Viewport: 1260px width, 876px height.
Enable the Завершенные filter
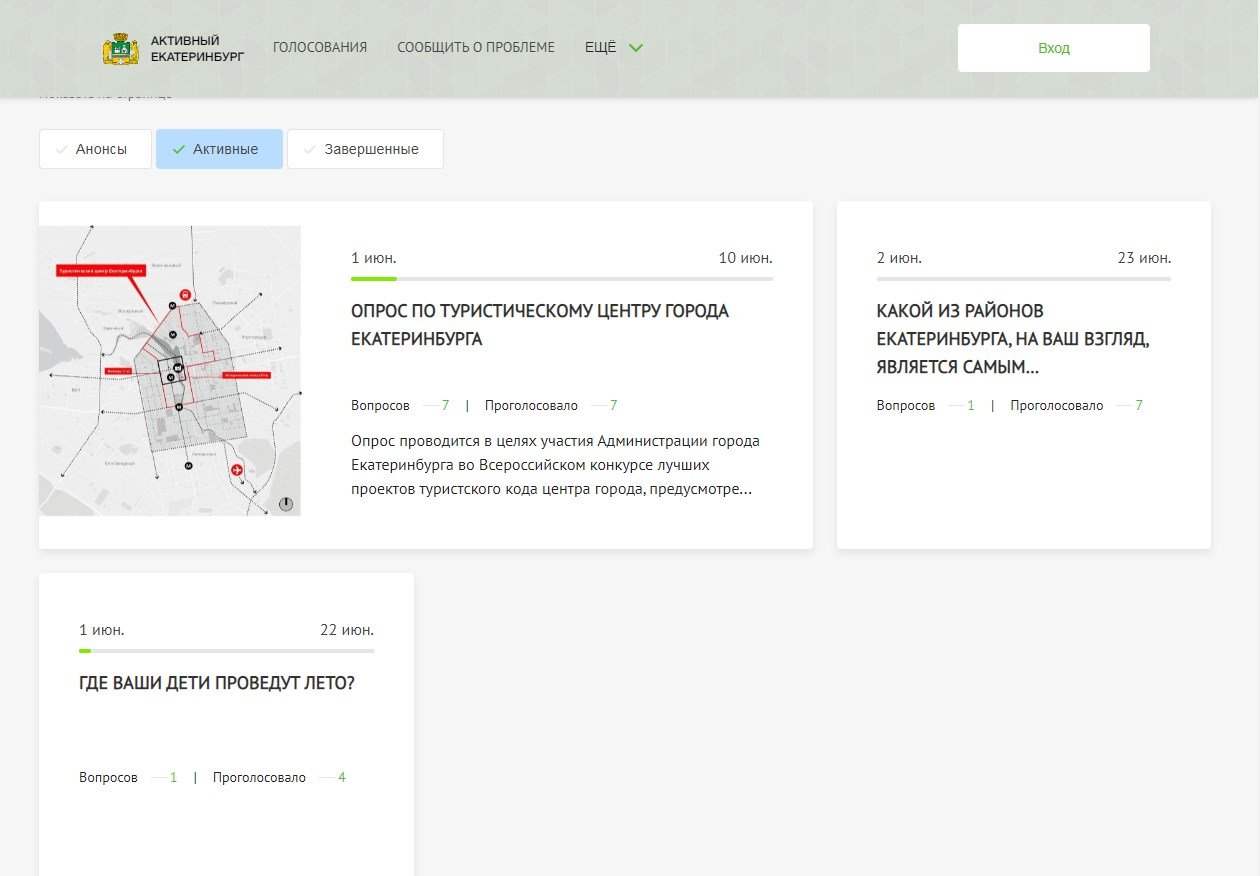365,149
